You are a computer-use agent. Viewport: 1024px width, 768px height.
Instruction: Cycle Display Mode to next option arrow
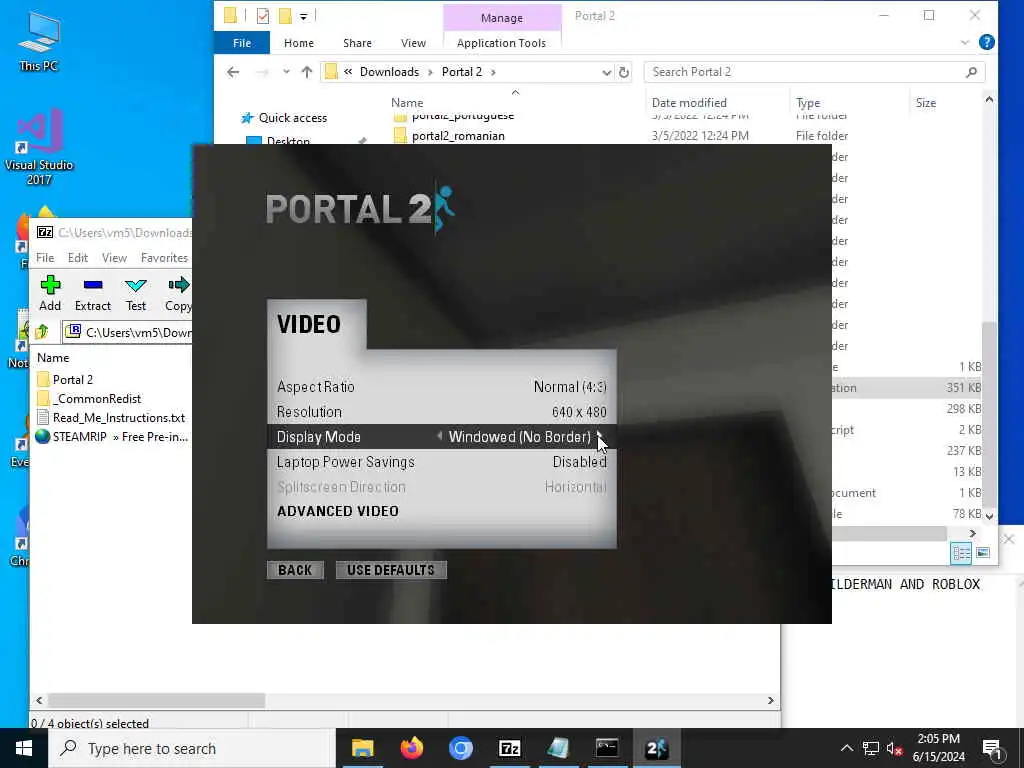599,436
